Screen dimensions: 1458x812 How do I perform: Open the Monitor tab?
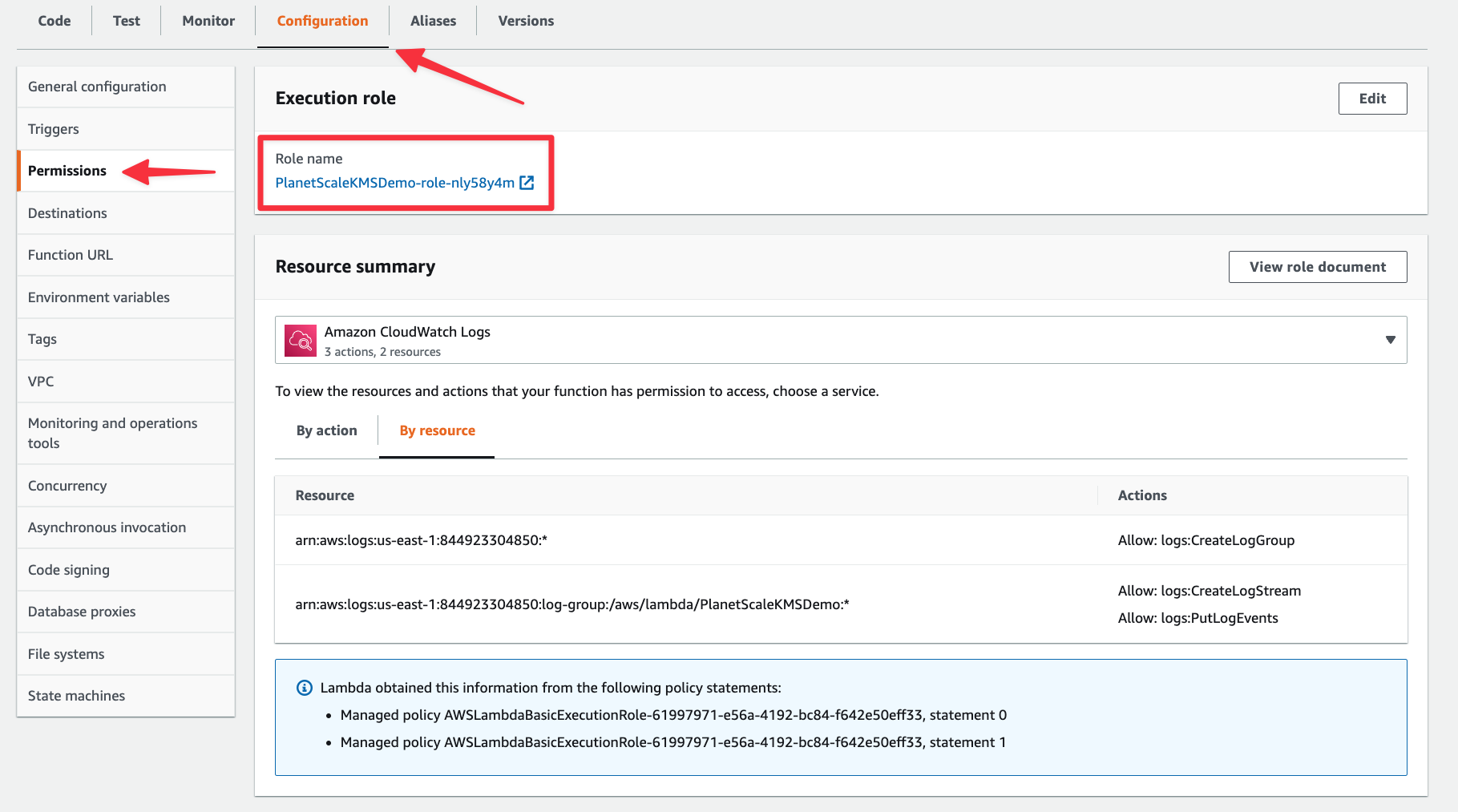coord(208,21)
